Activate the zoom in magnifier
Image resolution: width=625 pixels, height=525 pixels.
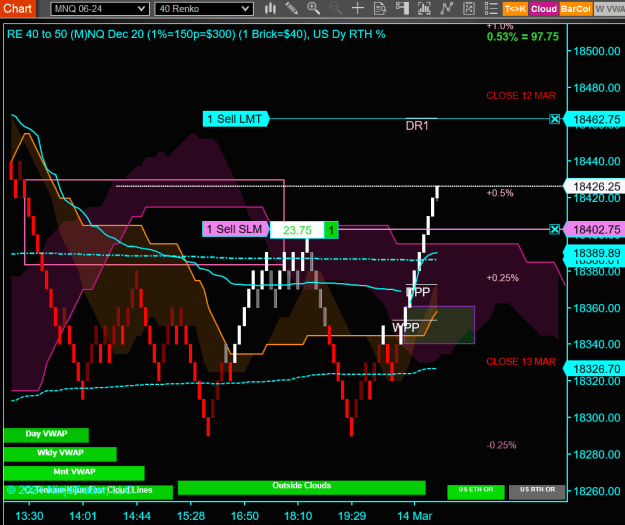click(x=313, y=8)
